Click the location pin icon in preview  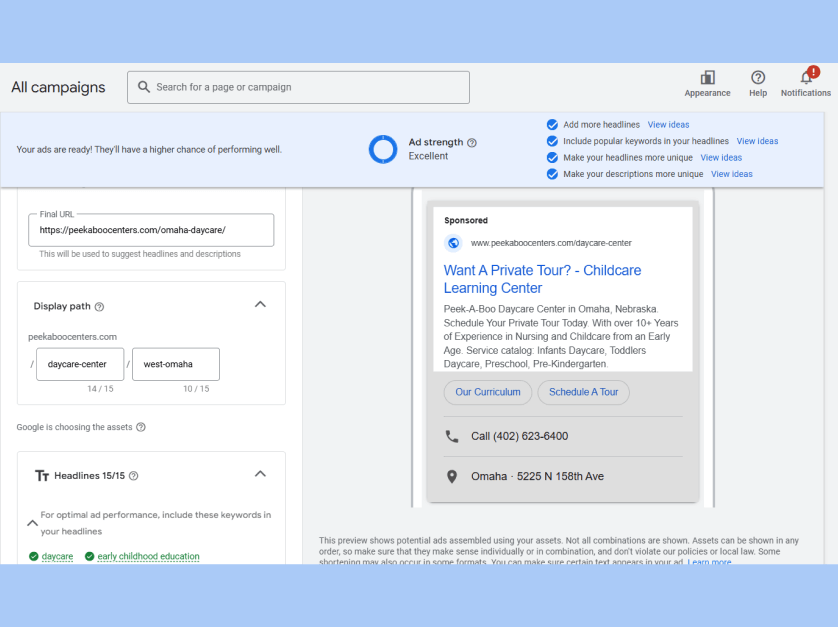(x=452, y=477)
